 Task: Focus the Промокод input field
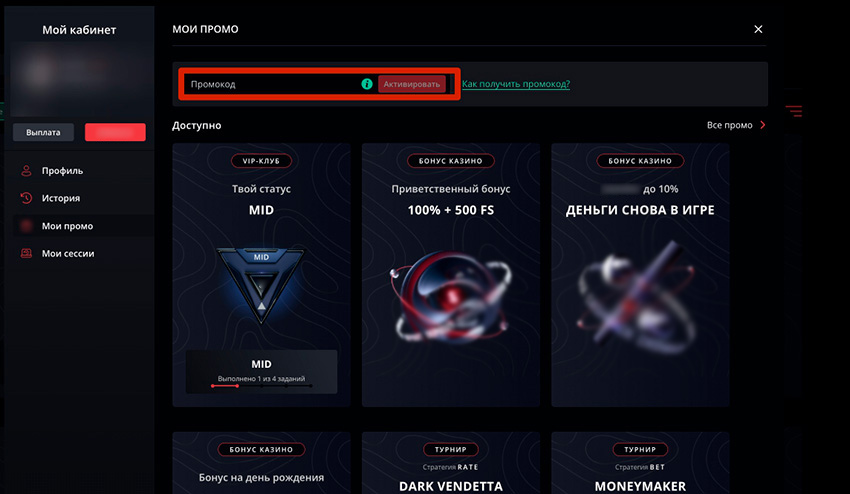point(271,84)
